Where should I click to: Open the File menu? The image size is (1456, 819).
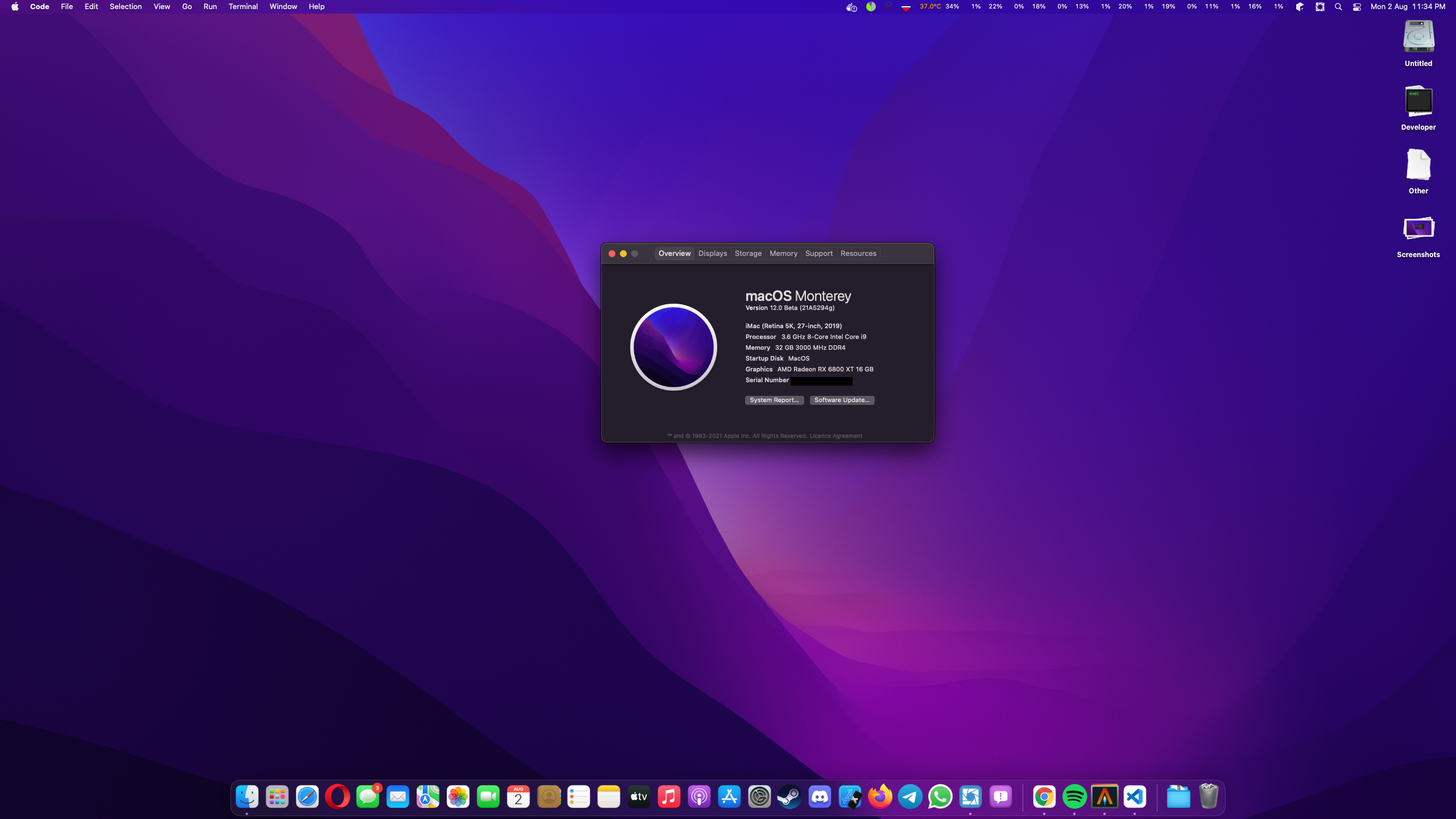pos(67,7)
